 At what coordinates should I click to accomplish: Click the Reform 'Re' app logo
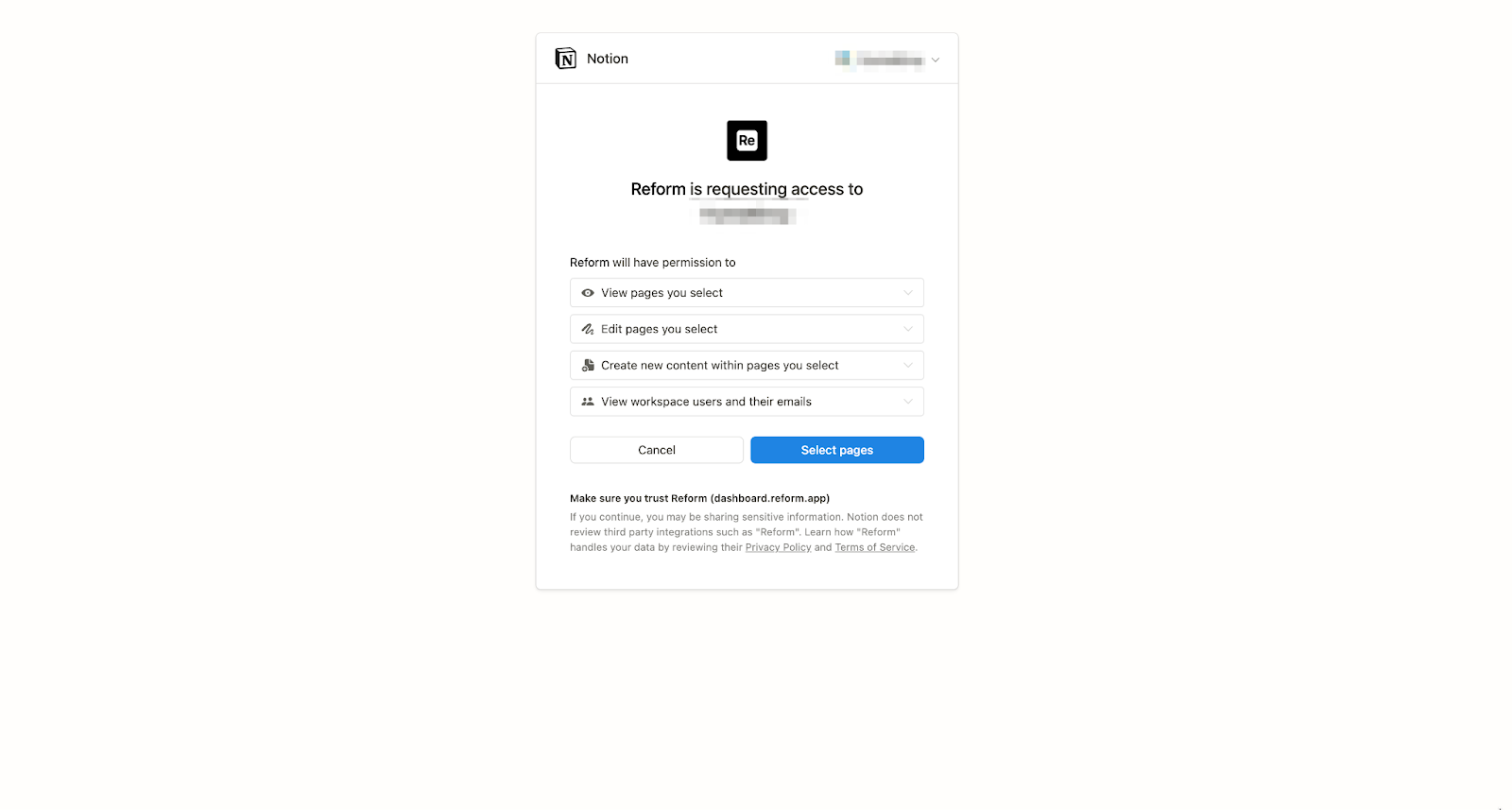pyautogui.click(x=747, y=140)
